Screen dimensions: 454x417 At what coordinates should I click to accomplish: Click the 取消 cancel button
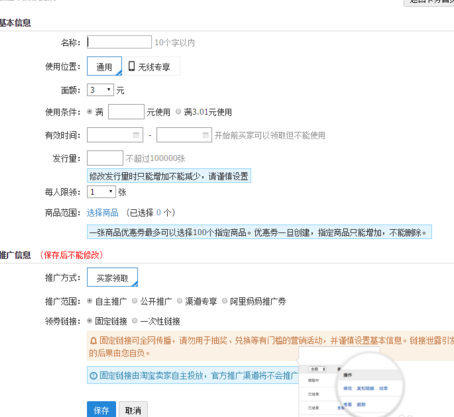133,410
